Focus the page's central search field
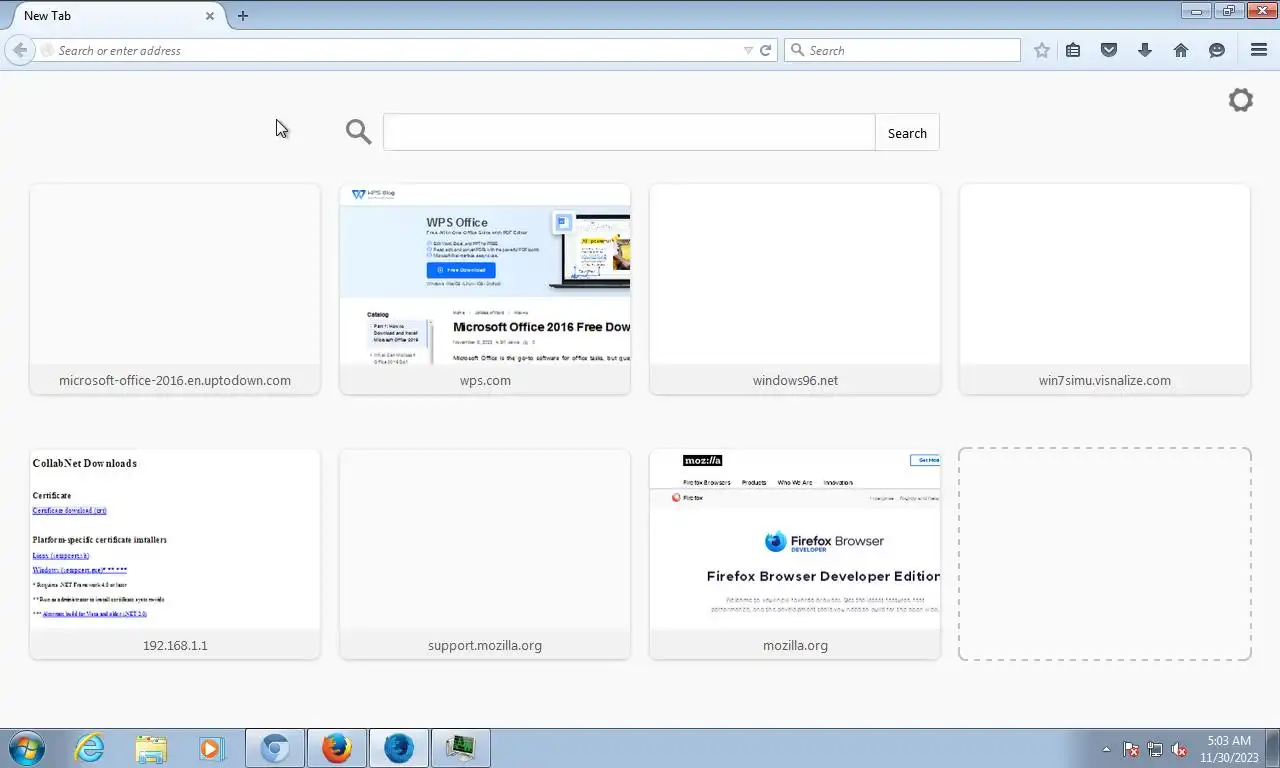The height and width of the screenshot is (768, 1280). pos(629,132)
